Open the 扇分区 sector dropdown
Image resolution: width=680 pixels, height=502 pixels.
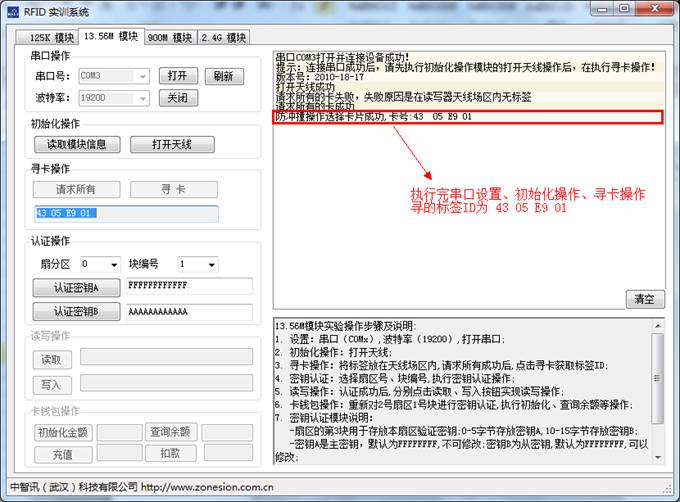(112, 264)
